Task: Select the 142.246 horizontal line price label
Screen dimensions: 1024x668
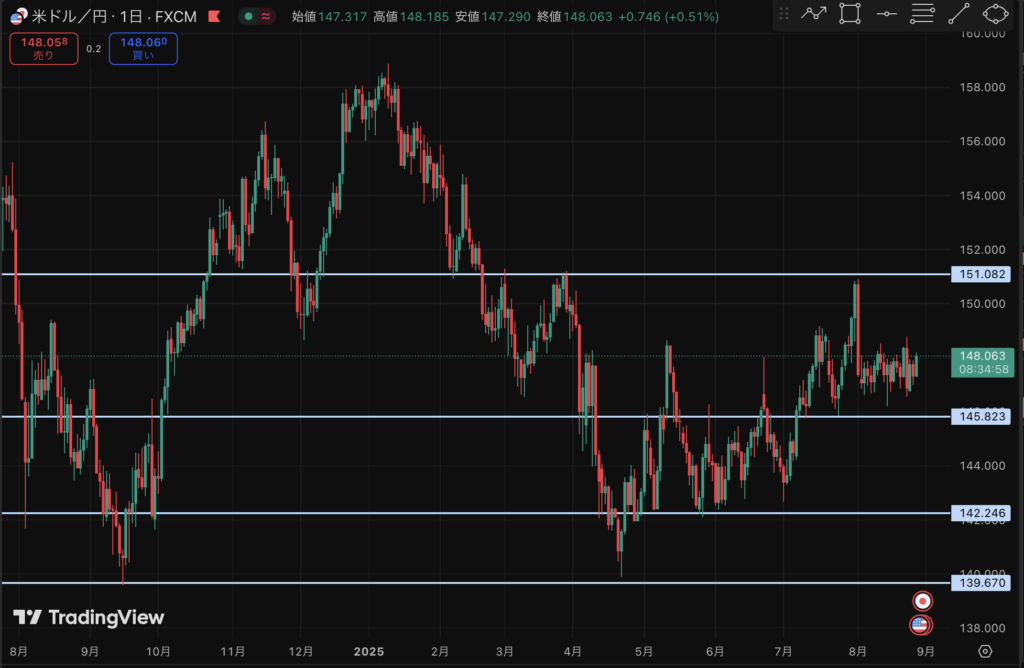Action: [981, 513]
